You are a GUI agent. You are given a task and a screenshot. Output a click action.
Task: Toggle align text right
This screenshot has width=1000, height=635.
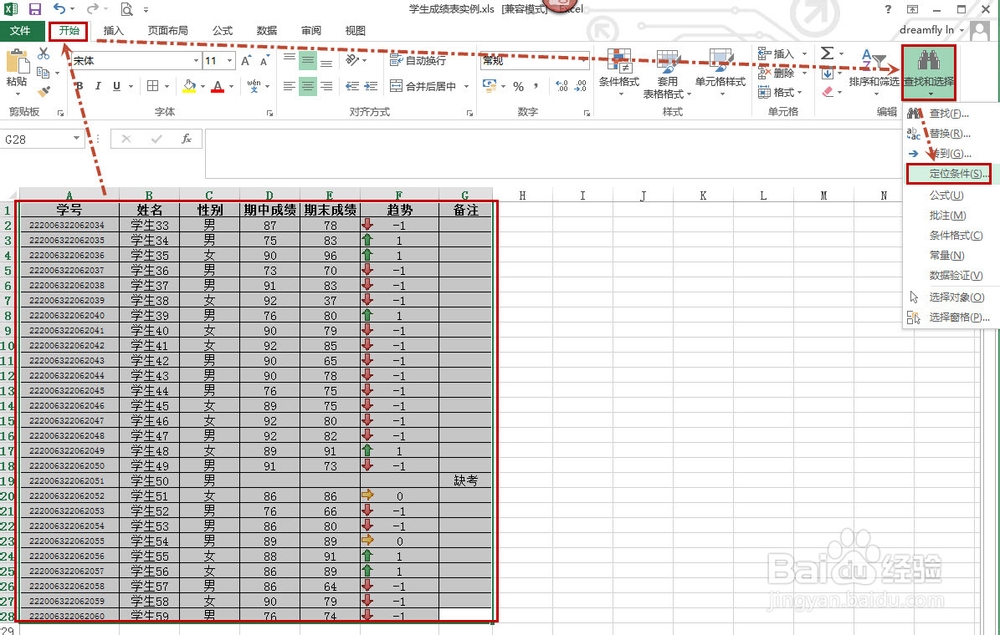327,86
